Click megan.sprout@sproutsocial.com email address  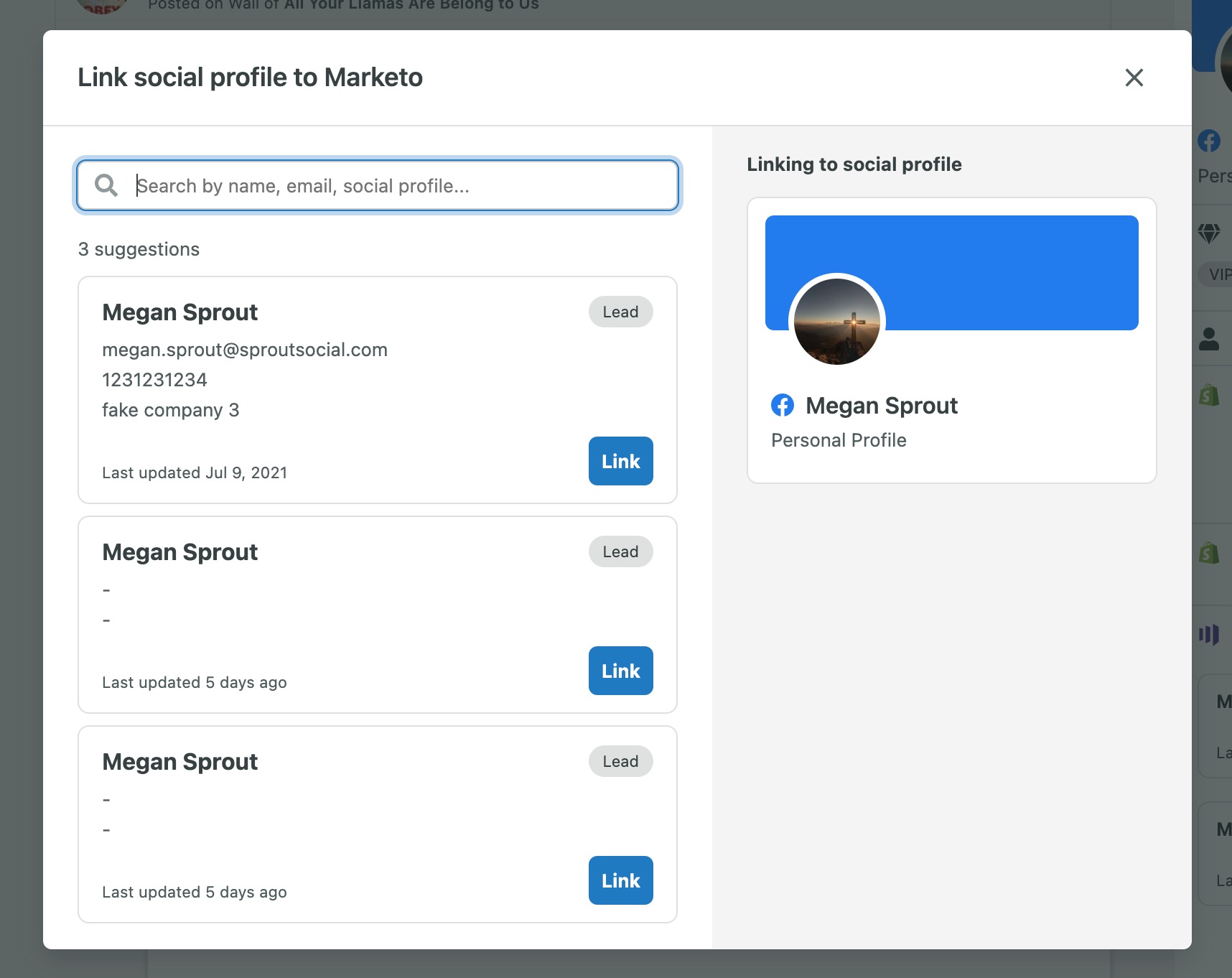(246, 350)
